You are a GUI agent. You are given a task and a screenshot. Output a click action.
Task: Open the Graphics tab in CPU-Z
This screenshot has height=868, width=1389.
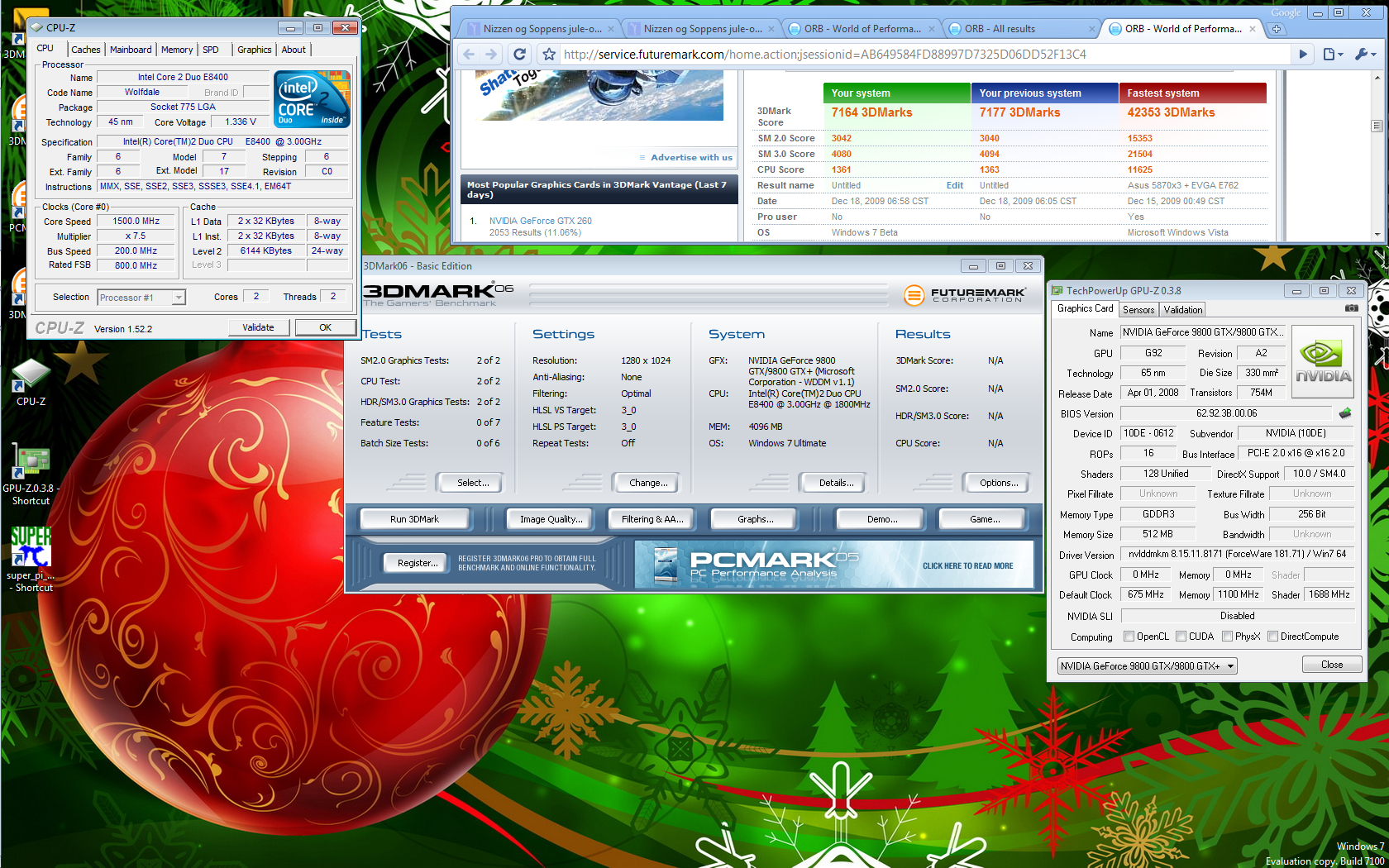pyautogui.click(x=254, y=50)
